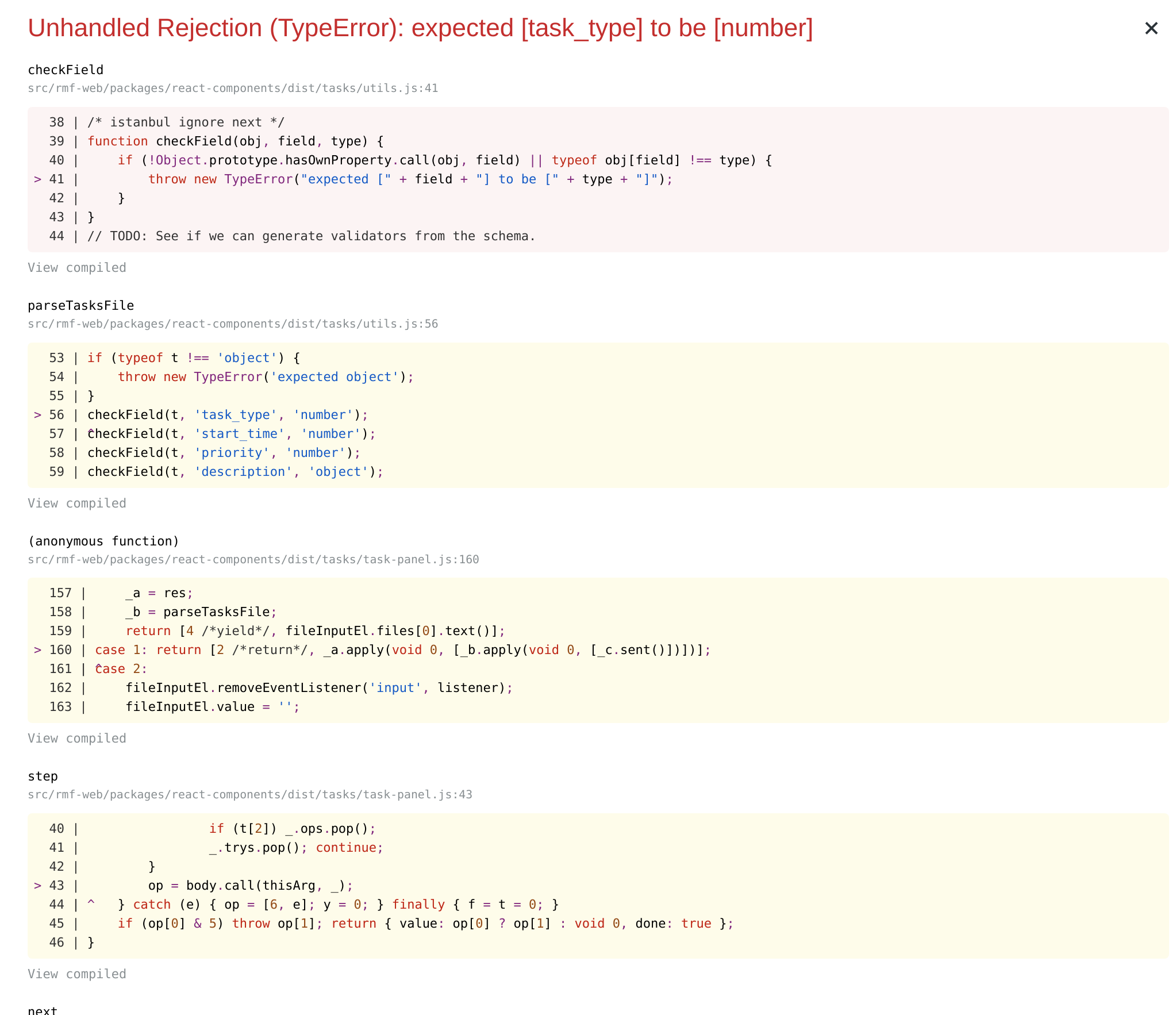Click the step frame header
This screenshot has height=1015, width=1176.
tap(42, 776)
